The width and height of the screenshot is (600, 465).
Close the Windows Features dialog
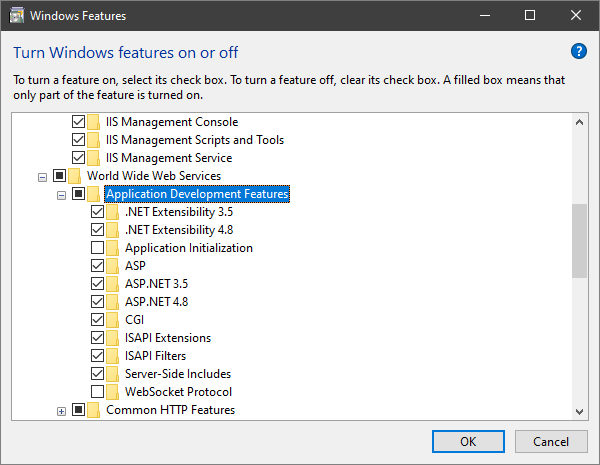click(x=576, y=15)
